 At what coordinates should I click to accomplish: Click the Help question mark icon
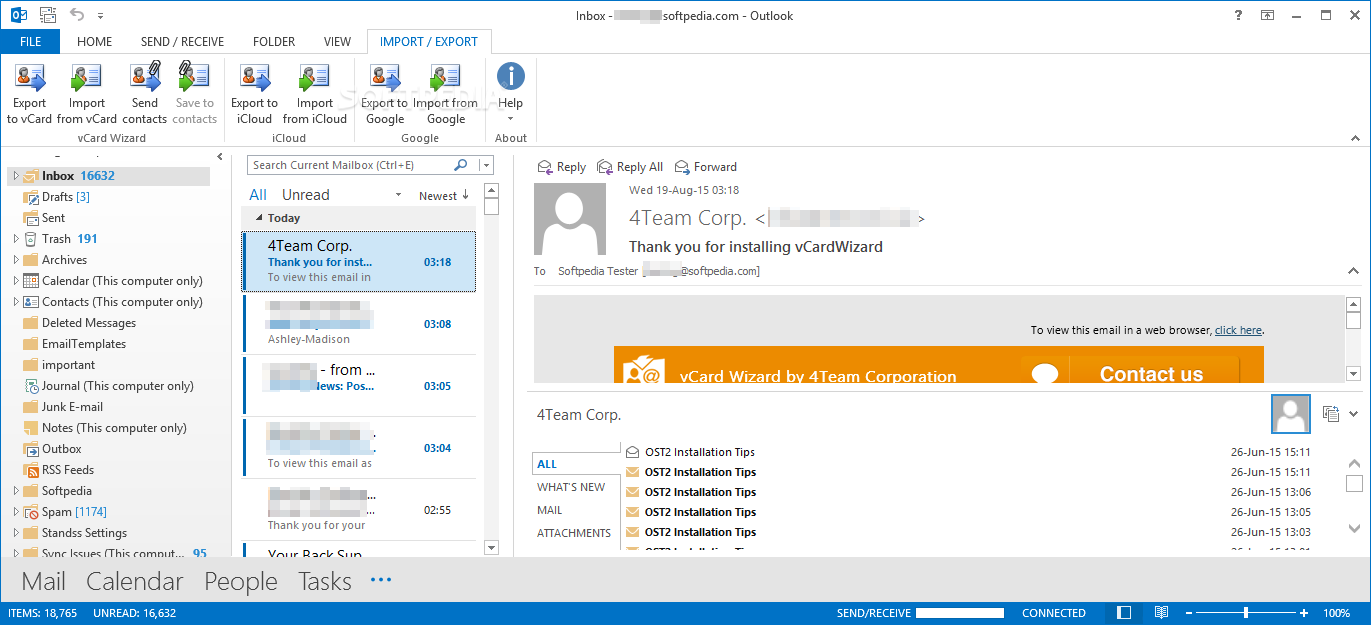click(x=1239, y=15)
